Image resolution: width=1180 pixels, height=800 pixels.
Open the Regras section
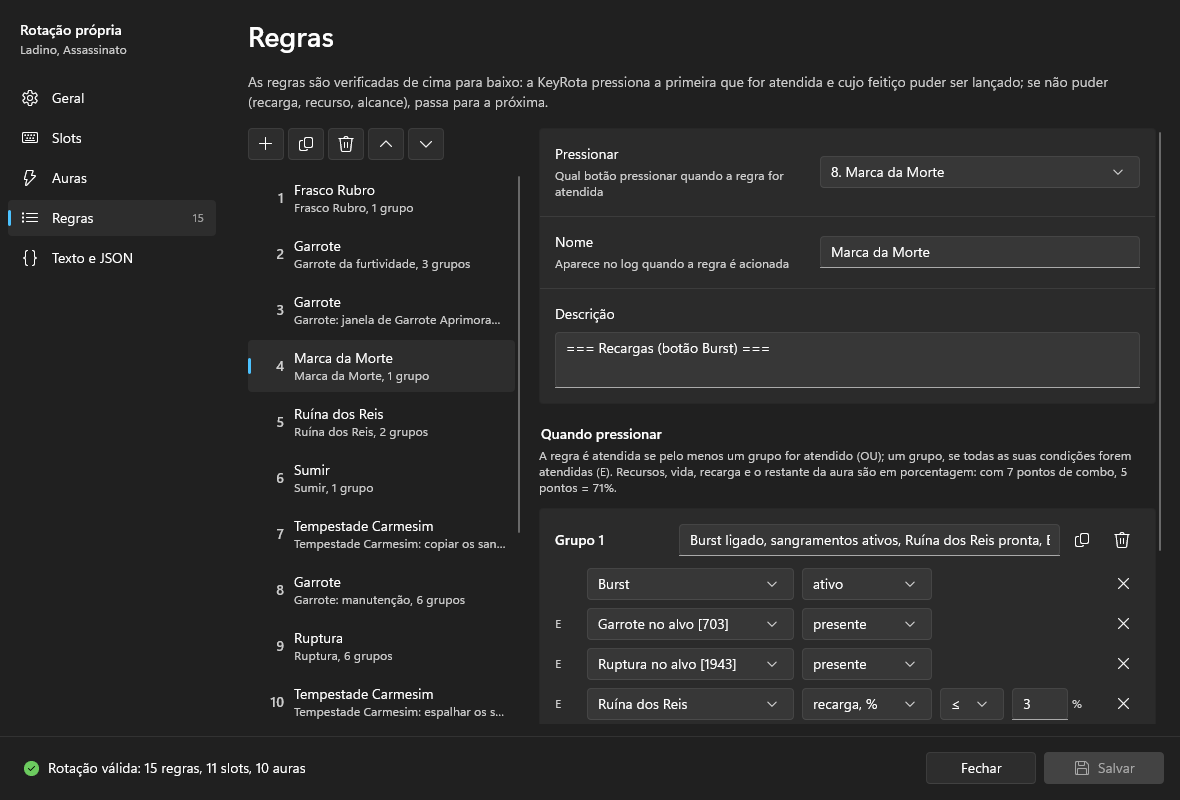point(112,217)
